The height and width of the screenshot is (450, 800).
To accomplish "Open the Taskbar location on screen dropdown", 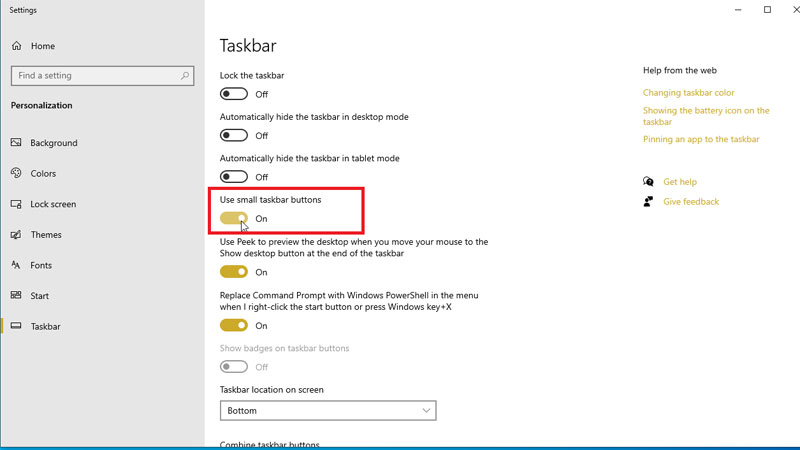I will point(328,410).
